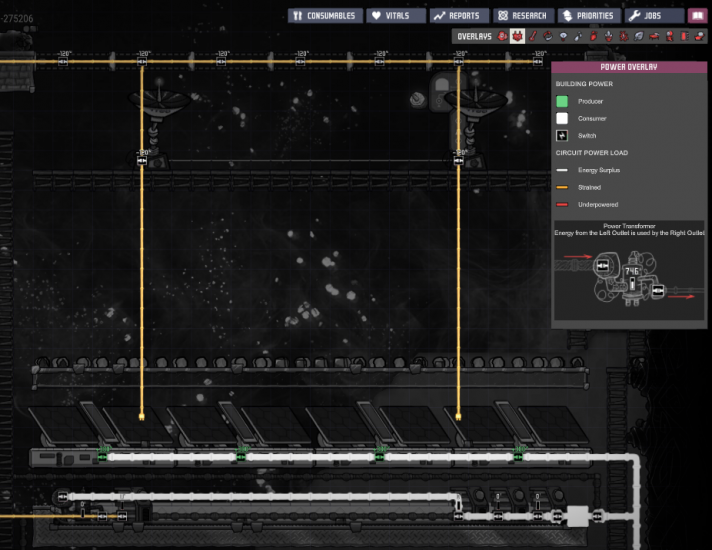Open the Priorities screen
Image resolution: width=712 pixels, height=550 pixels.
tap(589, 15)
